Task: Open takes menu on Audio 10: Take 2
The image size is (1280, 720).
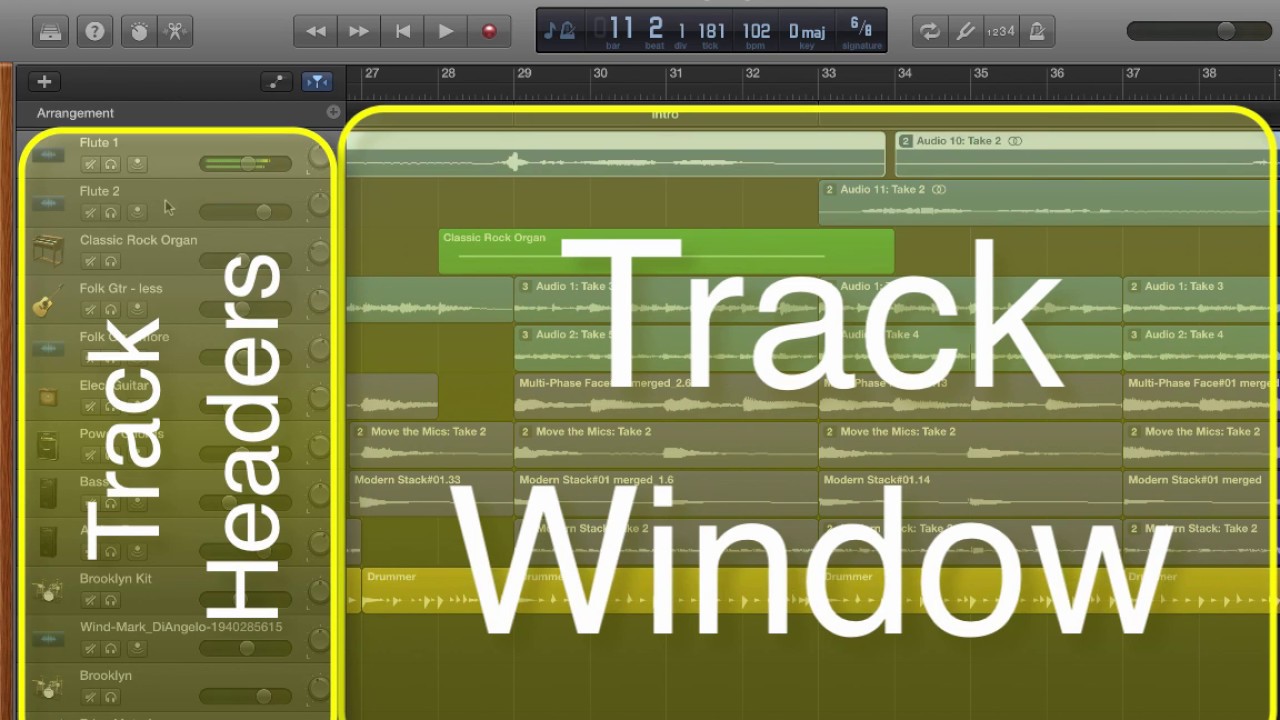Action: click(905, 141)
